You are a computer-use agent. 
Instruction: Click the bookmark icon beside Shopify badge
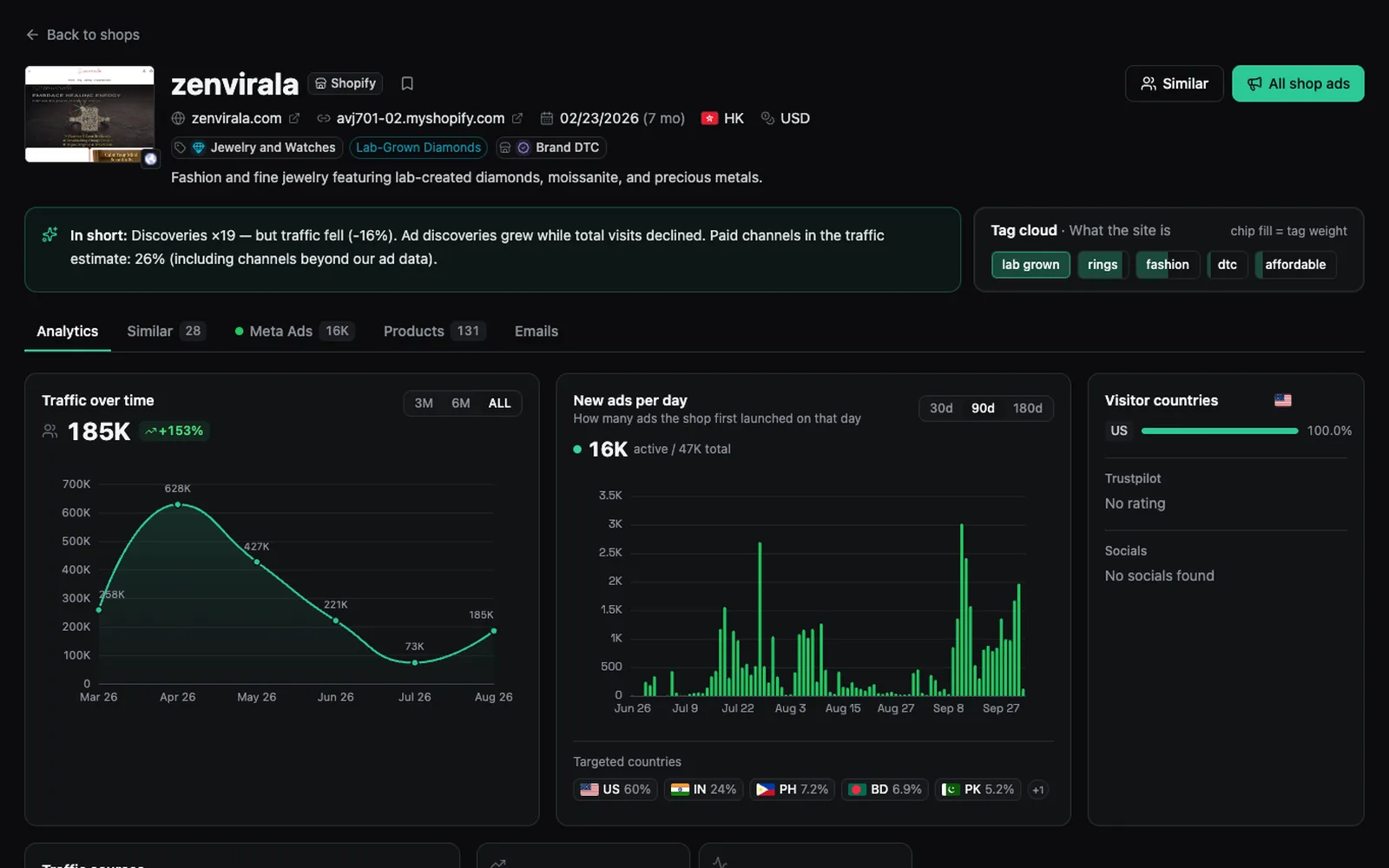(407, 83)
